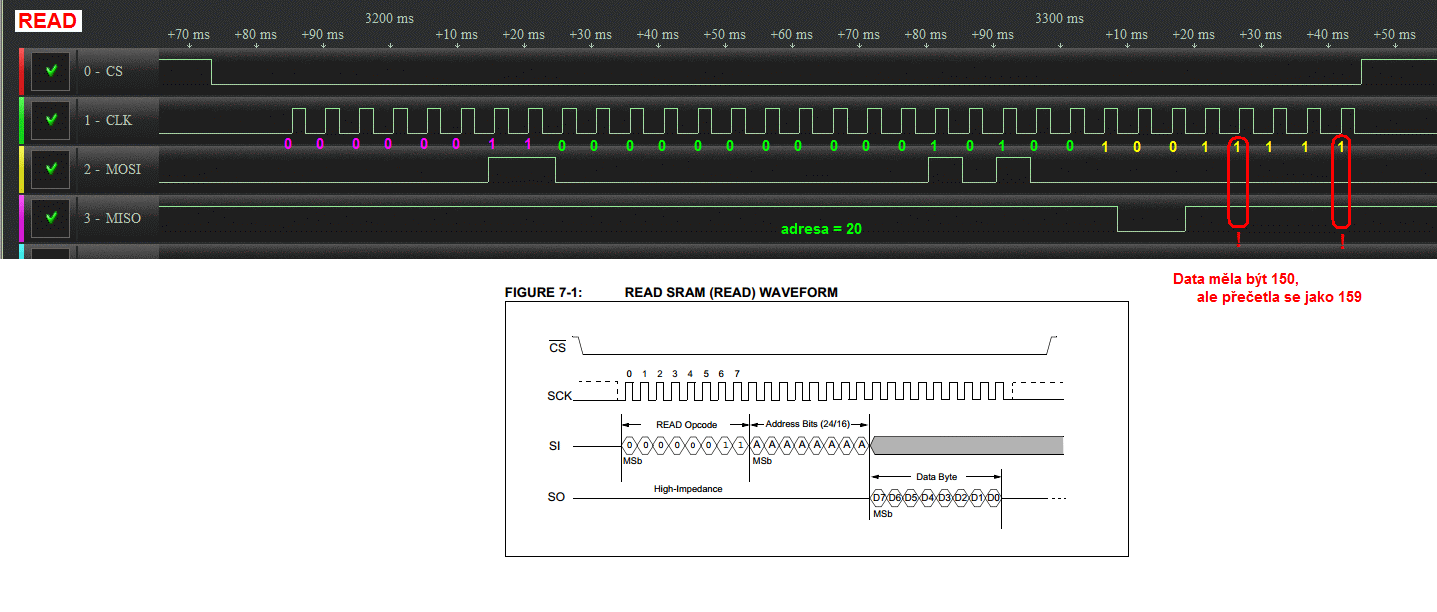The image size is (1437, 612).
Task: Click the red color strip of the CS channel
Action: (21, 72)
